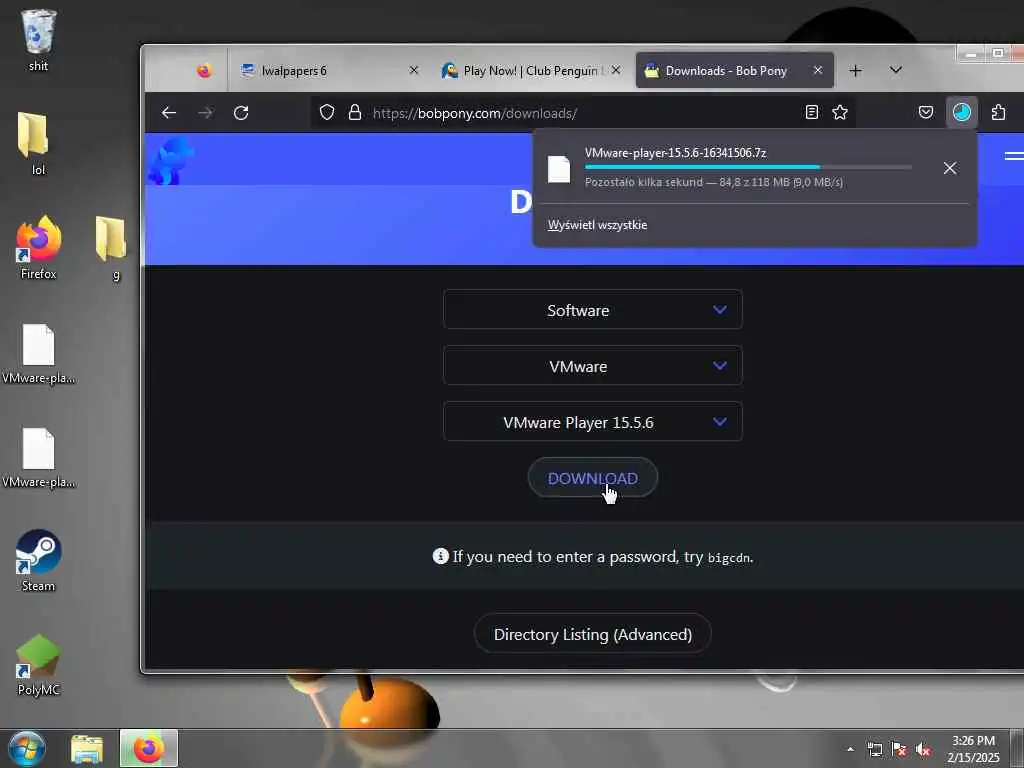
Task: Expand the VMware product dropdown
Action: point(592,366)
